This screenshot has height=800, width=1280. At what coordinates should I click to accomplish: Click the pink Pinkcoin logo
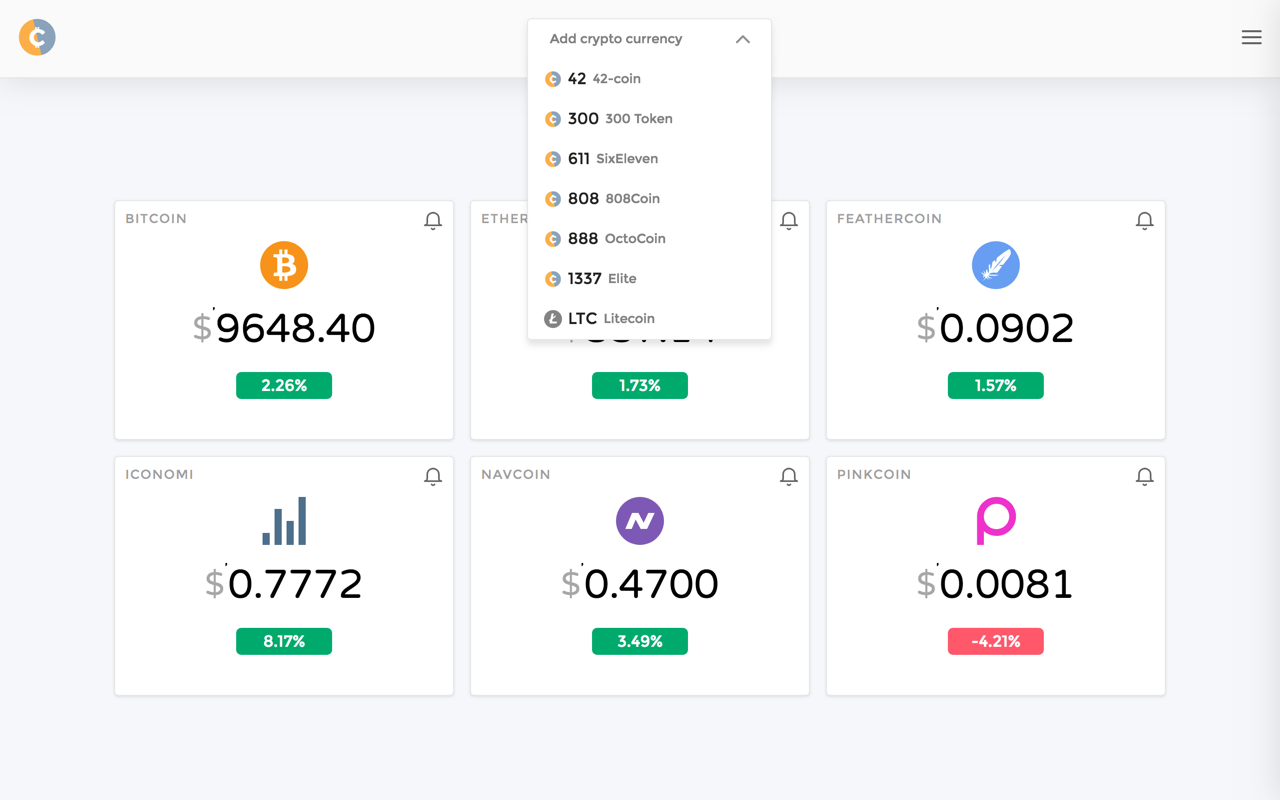pos(996,521)
